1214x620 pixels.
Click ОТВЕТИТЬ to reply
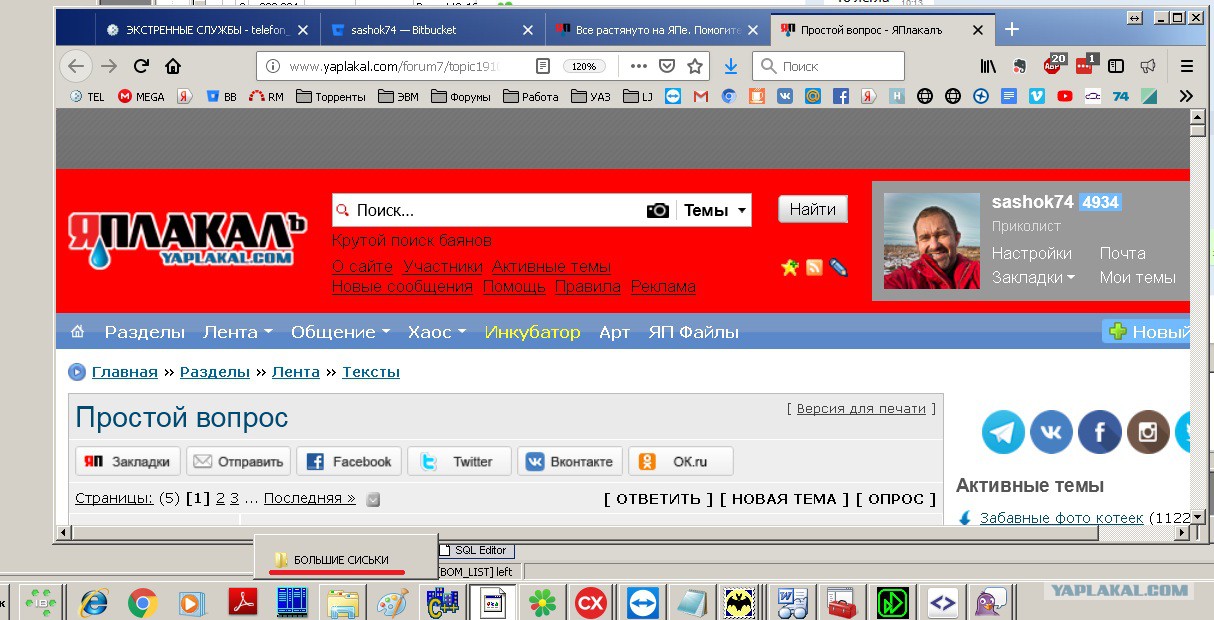pos(659,498)
